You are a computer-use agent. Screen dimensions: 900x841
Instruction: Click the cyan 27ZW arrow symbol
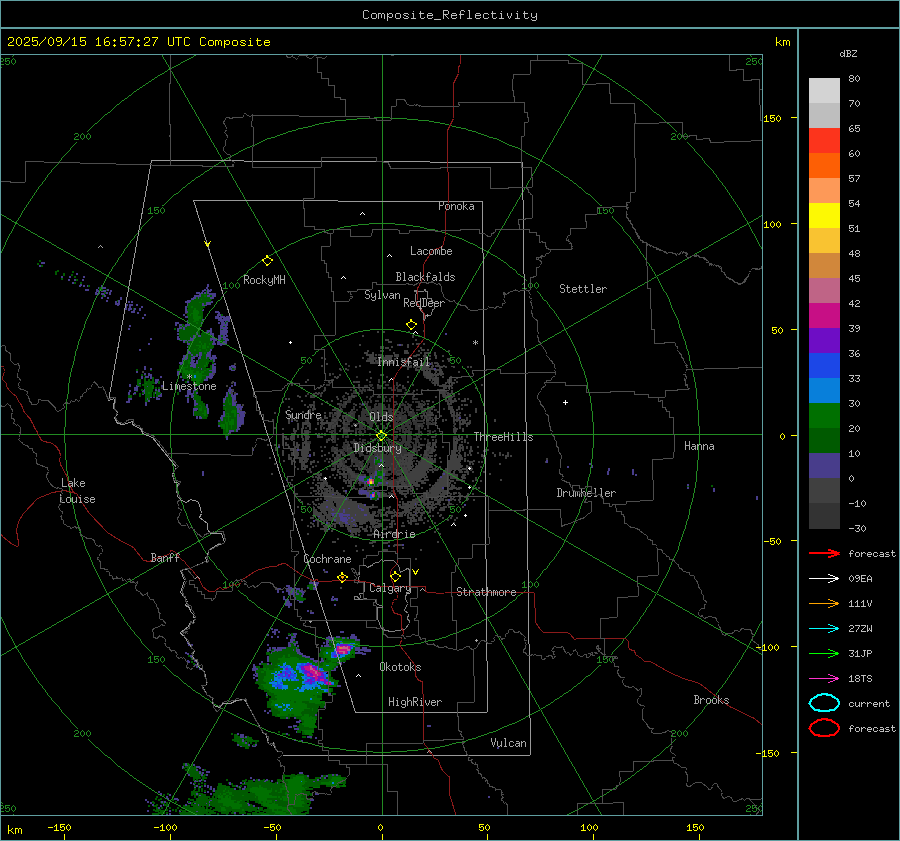point(824,629)
